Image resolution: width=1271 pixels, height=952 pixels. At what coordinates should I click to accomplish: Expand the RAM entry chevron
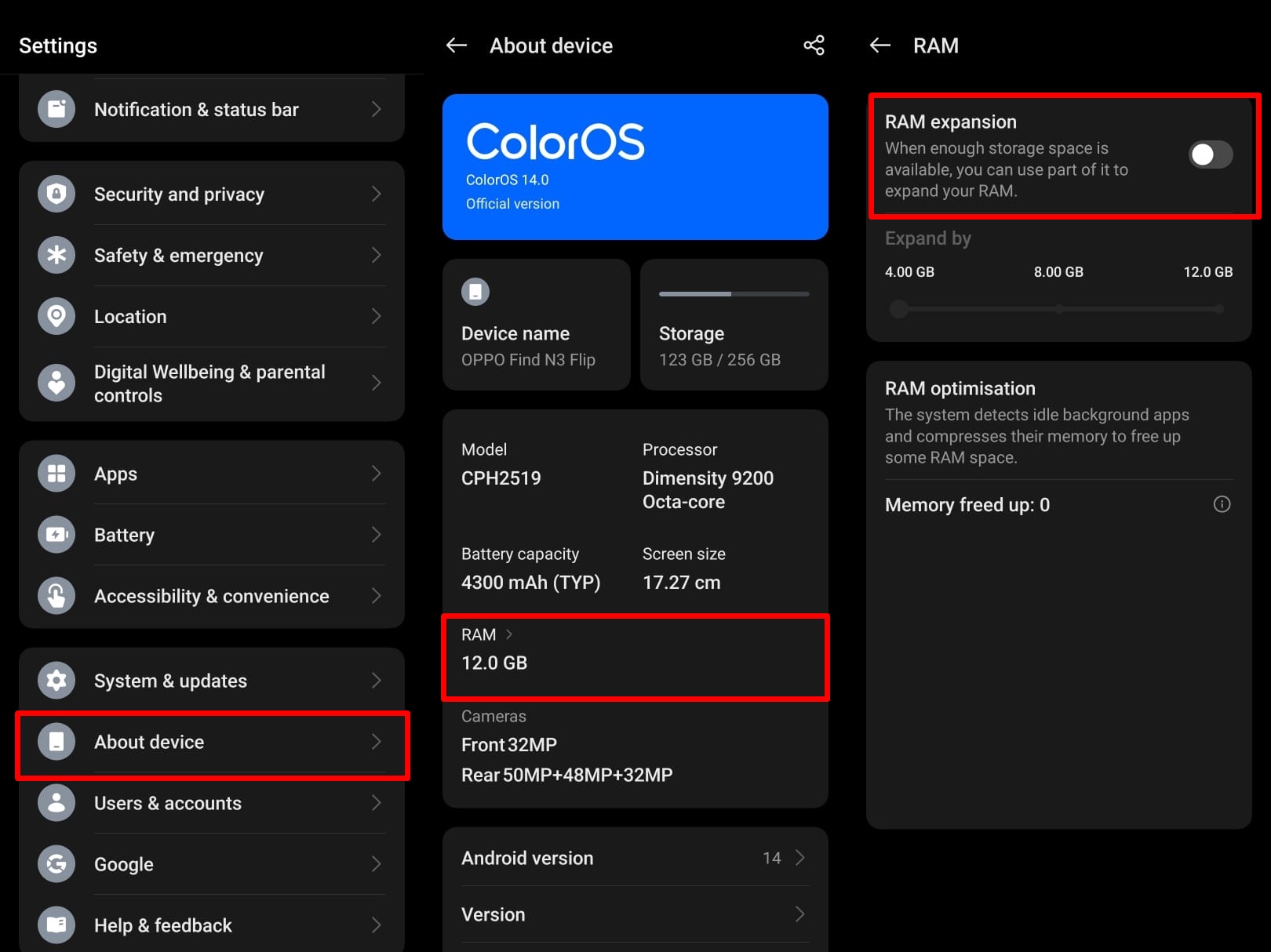510,634
